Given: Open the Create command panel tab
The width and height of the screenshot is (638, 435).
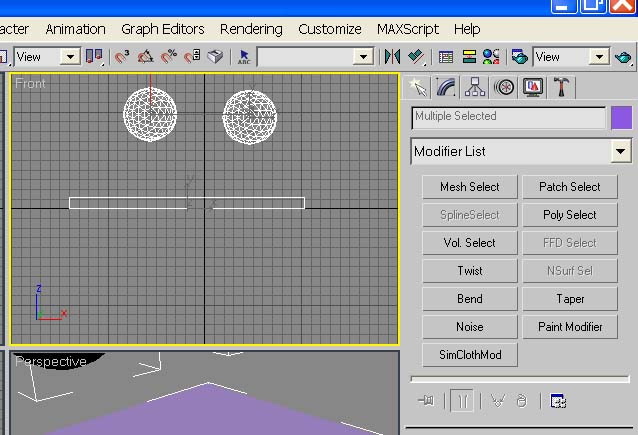Looking at the screenshot, I should click(418, 87).
